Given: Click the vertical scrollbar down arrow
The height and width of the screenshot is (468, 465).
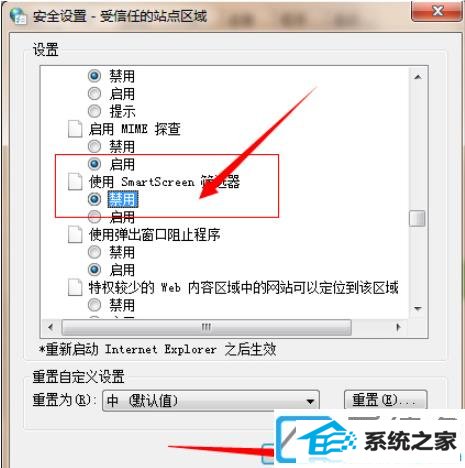Looking at the screenshot, I should click(417, 309).
